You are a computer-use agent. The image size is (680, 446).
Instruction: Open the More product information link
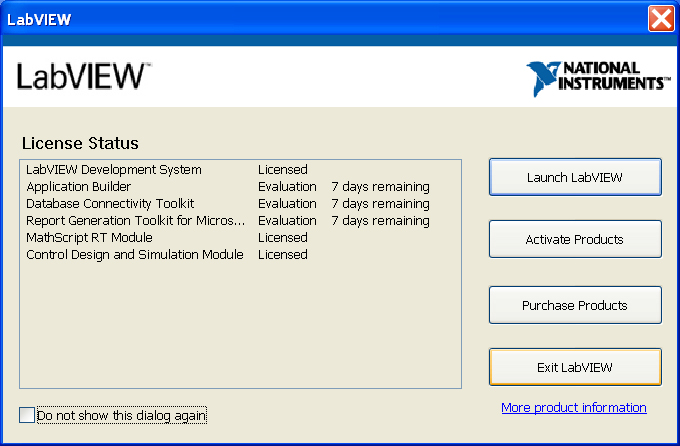click(574, 408)
